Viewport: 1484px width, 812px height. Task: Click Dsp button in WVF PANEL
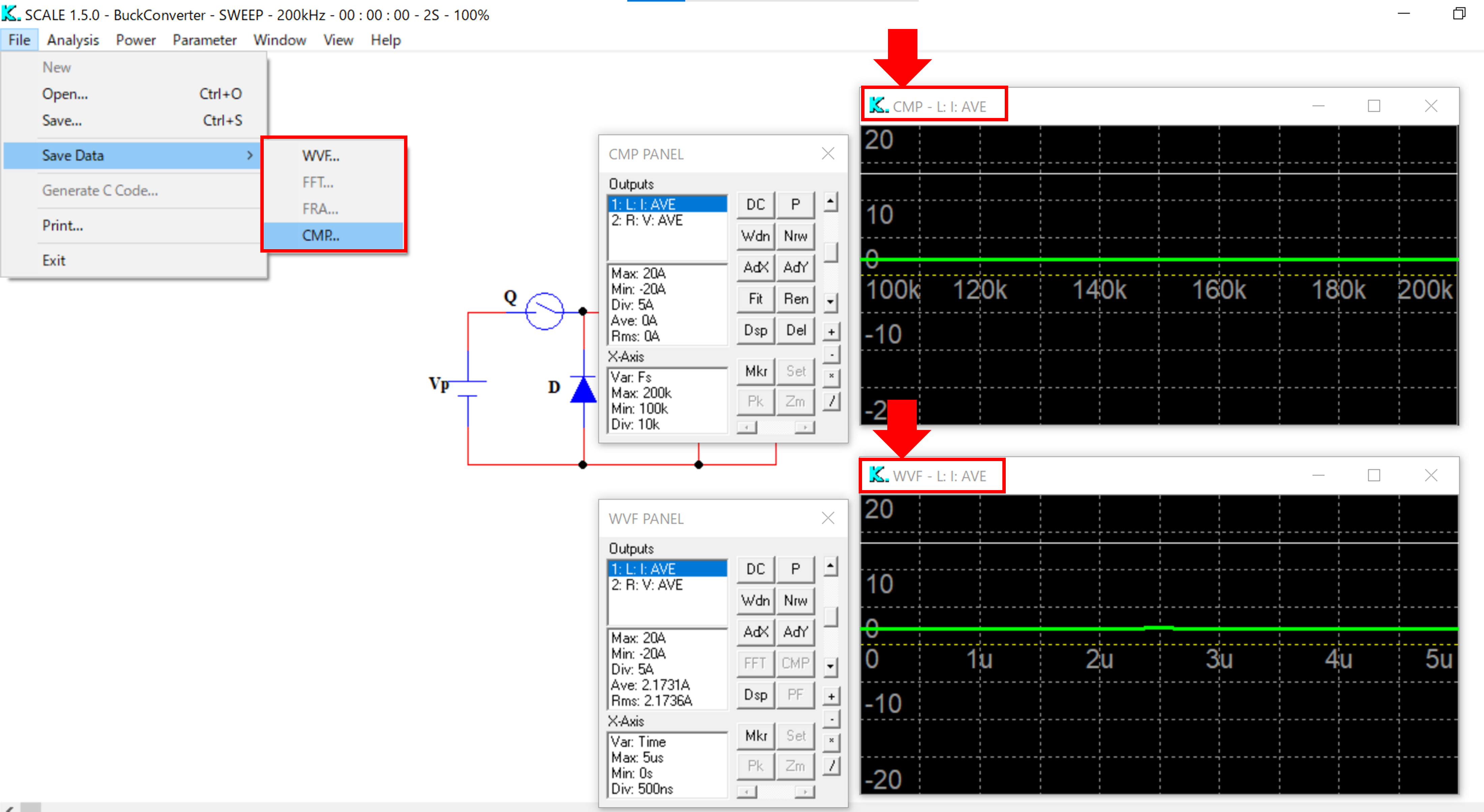tap(755, 695)
